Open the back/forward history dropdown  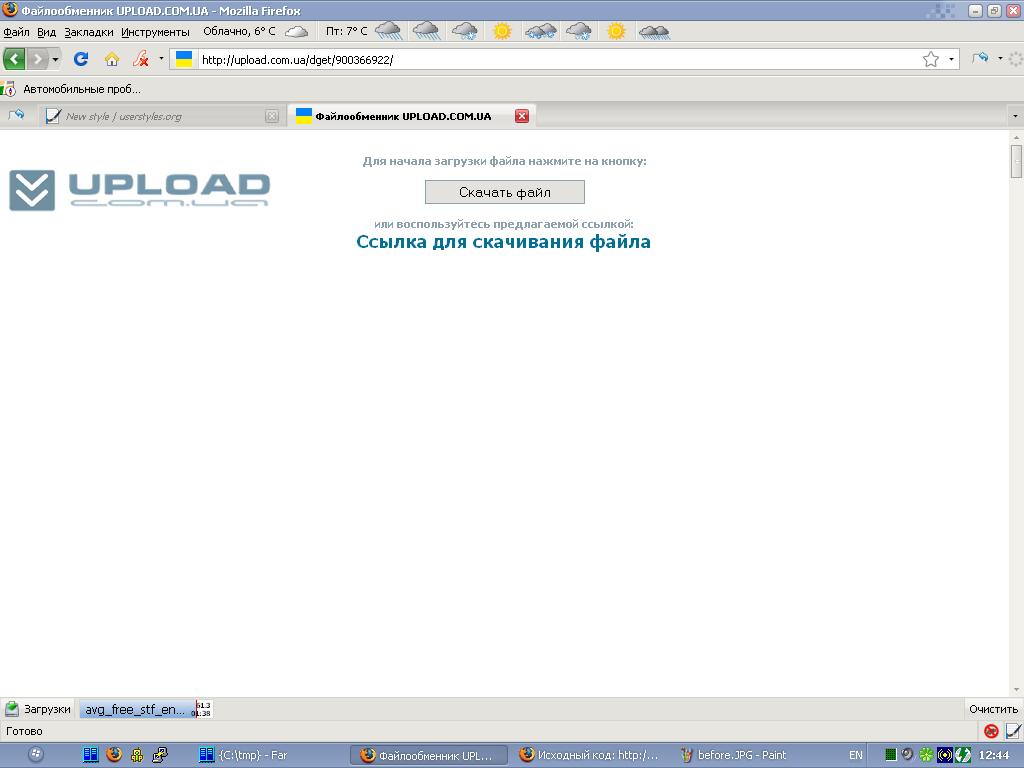click(x=55, y=59)
